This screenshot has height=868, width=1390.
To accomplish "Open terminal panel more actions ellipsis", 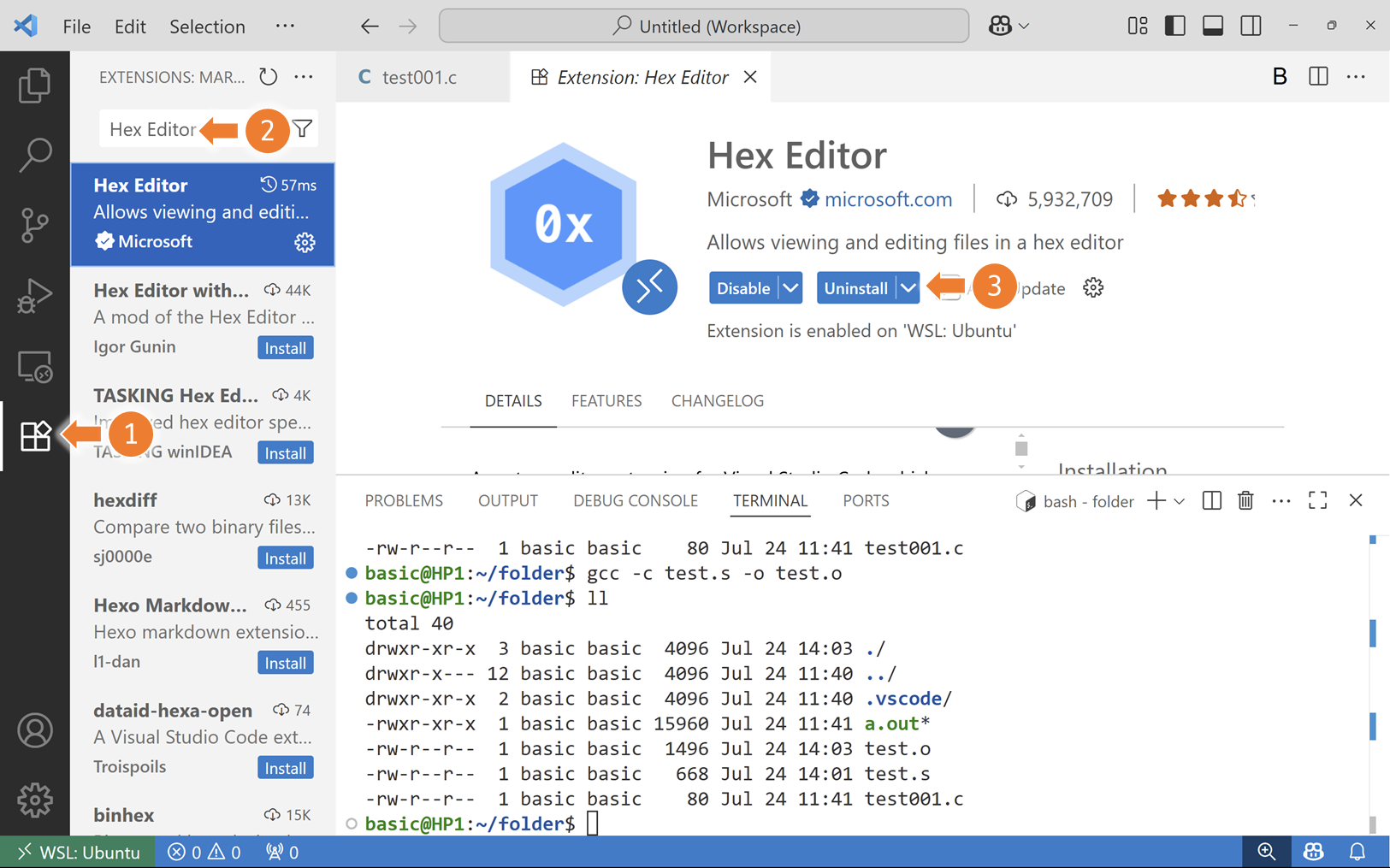I will click(1281, 501).
